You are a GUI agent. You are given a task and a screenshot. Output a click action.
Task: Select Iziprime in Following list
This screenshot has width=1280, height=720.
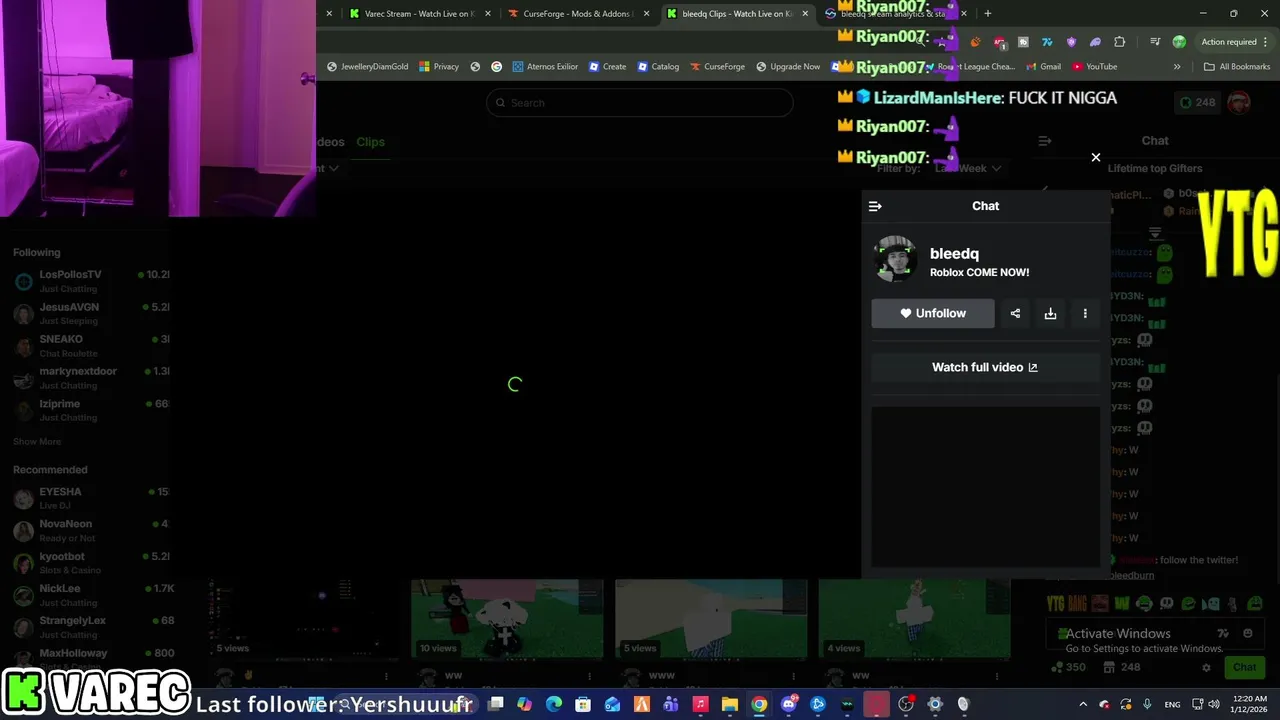click(92, 409)
